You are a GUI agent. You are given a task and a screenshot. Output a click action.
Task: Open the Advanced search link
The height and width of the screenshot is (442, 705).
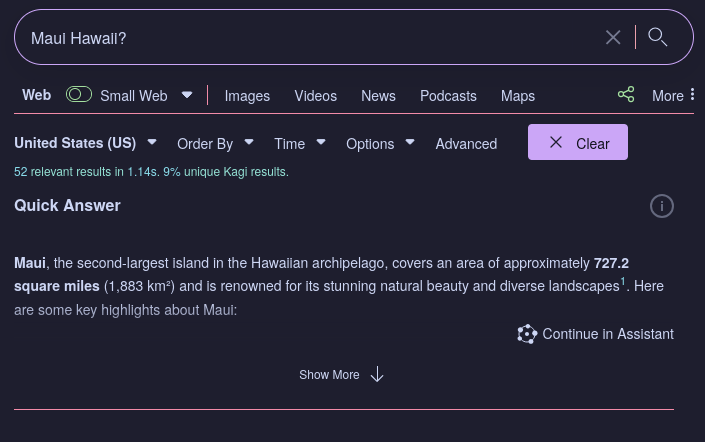466,143
